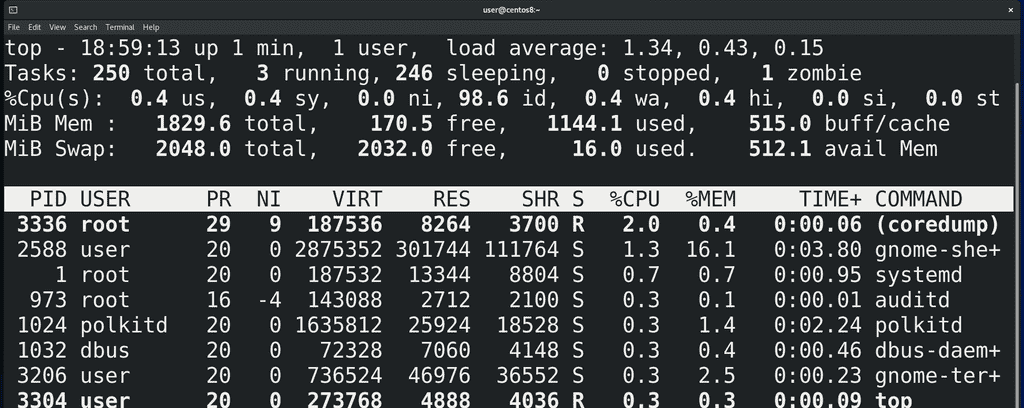1024x408 pixels.
Task: Click RES value 301744
Action: [x=433, y=249]
